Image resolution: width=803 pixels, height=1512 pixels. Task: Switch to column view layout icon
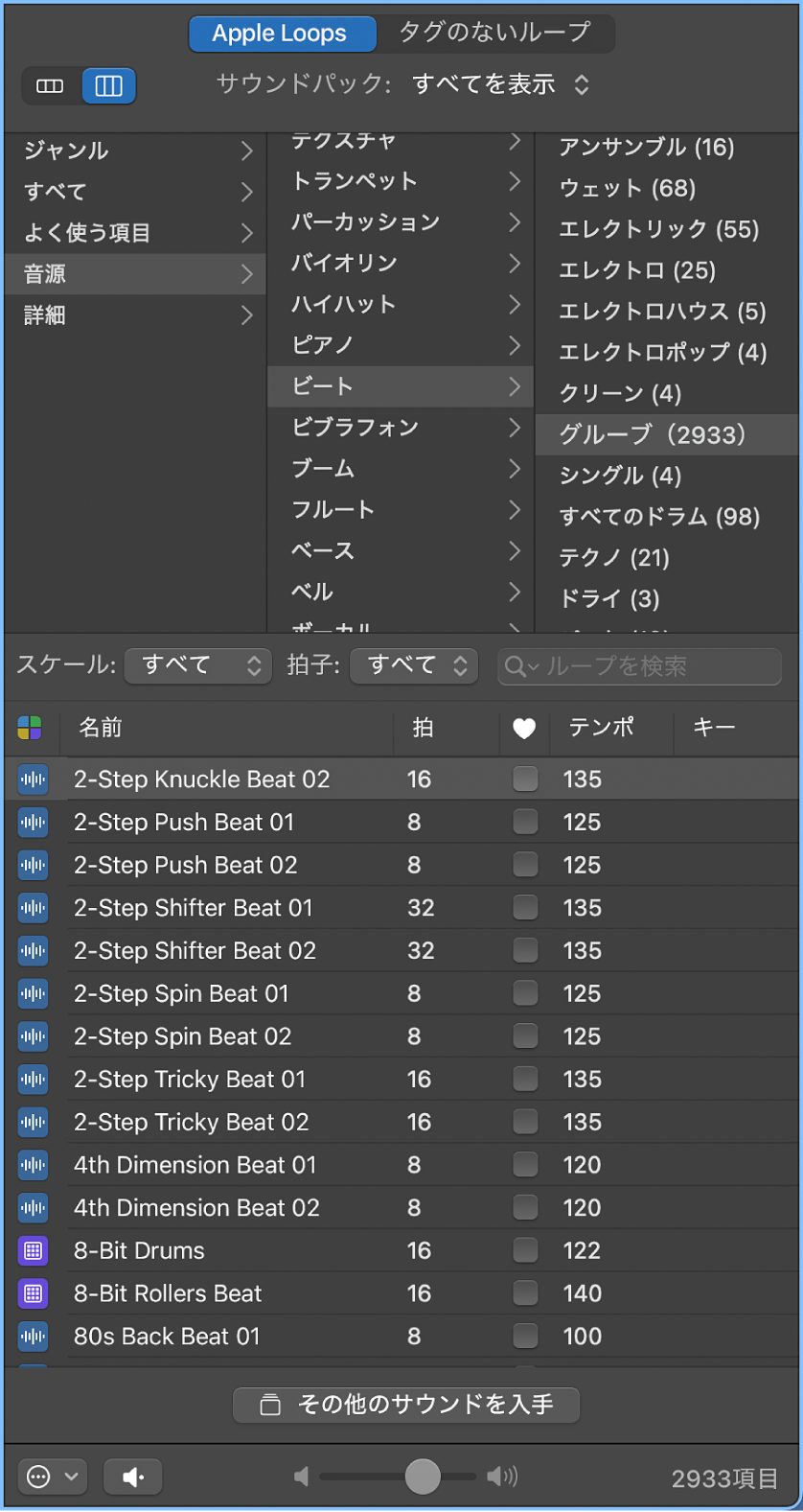coord(108,86)
